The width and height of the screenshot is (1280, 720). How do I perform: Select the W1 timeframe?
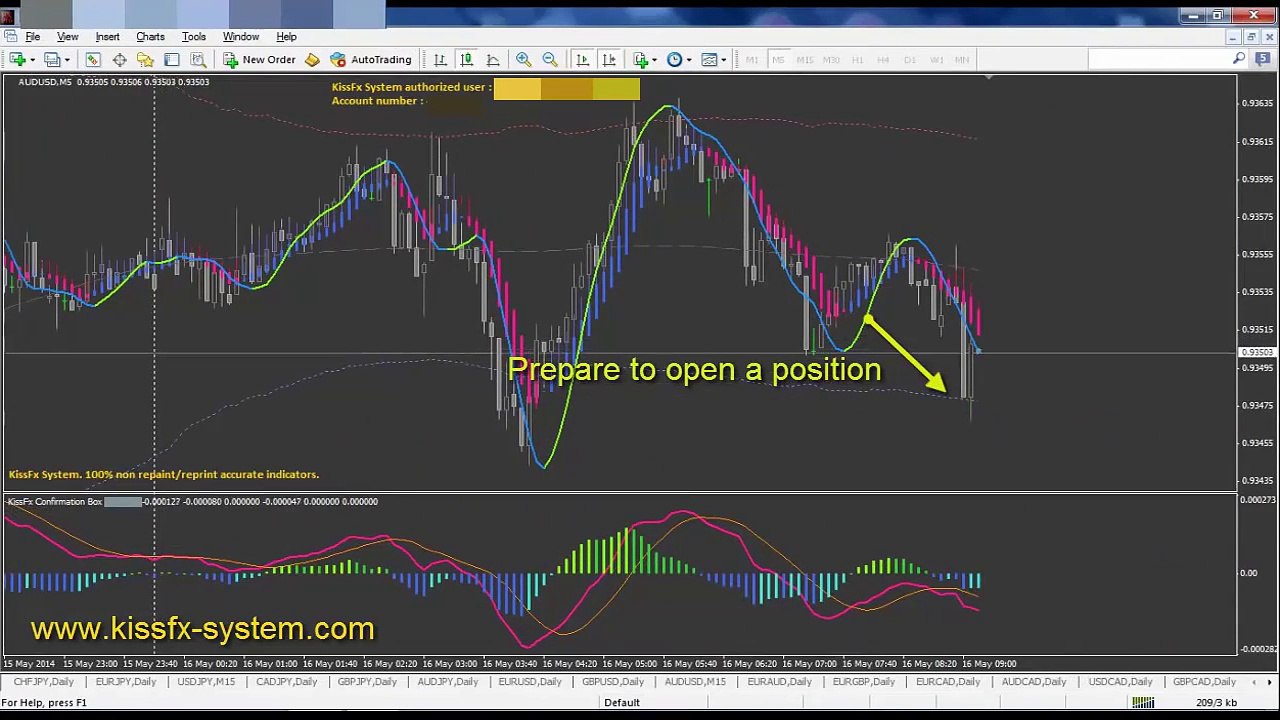coord(936,60)
